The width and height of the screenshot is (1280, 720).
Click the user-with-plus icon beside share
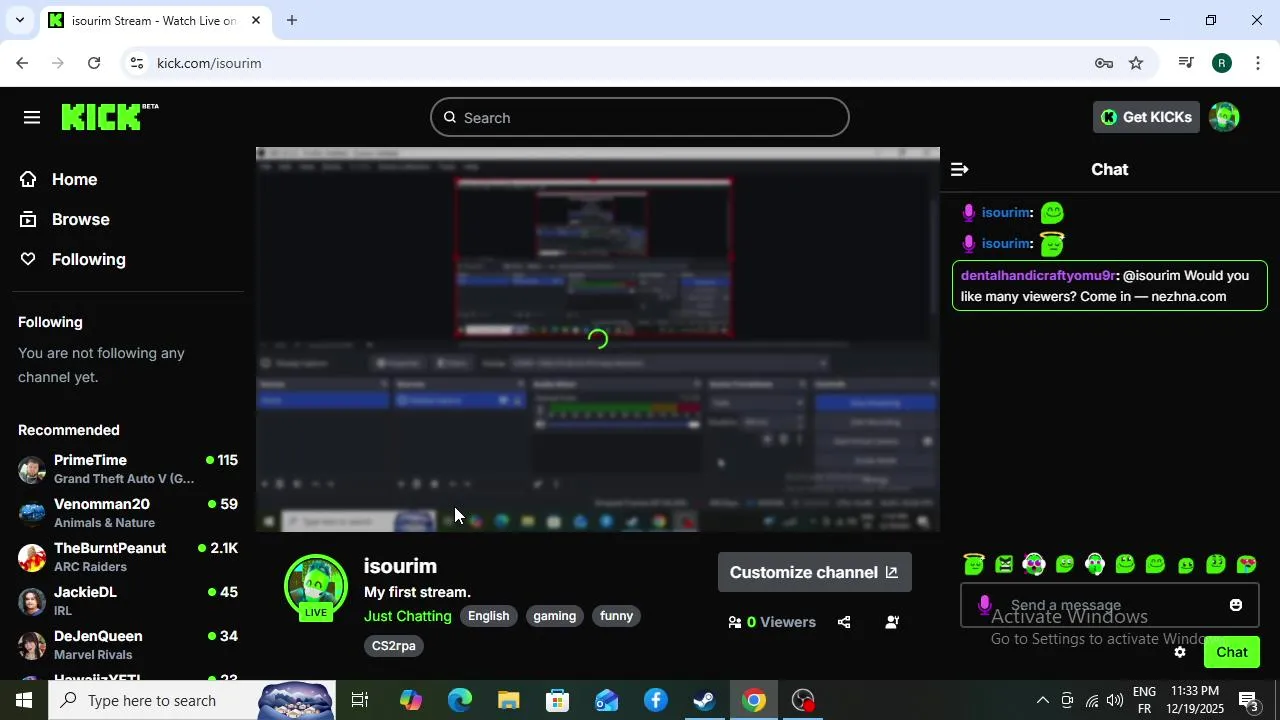892,622
